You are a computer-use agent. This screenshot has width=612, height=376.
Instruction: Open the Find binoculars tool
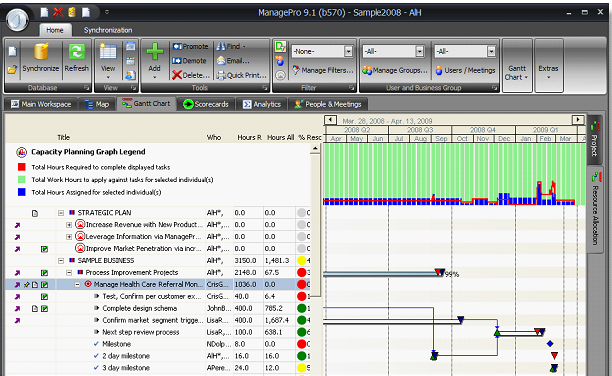[231, 46]
